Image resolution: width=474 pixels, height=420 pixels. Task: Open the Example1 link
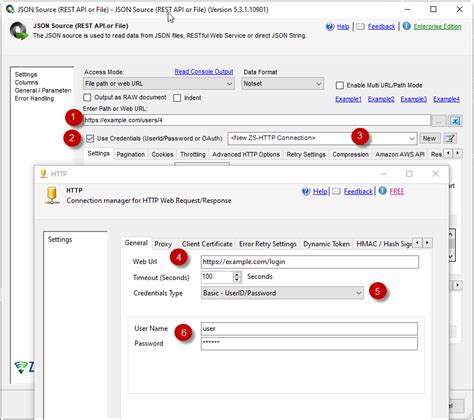(x=348, y=99)
